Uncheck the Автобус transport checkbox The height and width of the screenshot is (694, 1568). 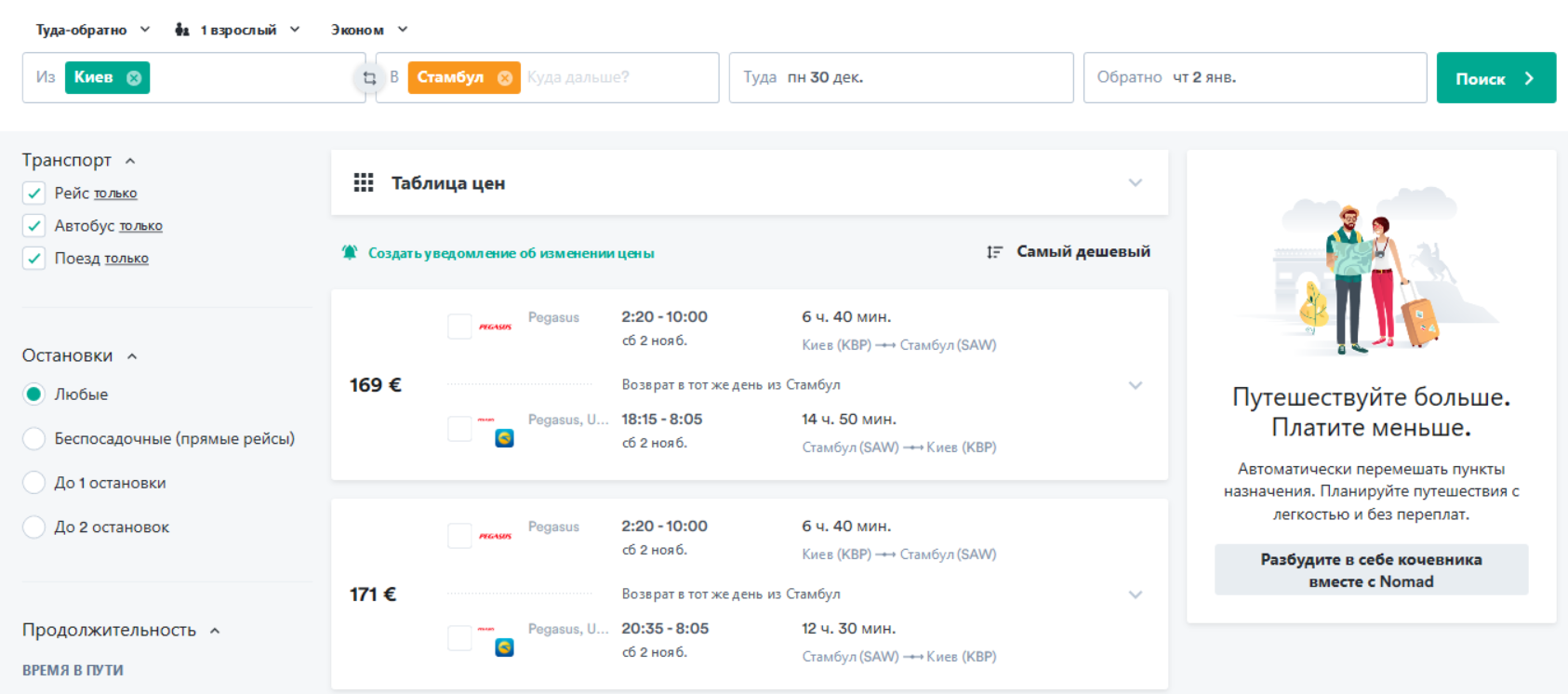pyautogui.click(x=34, y=226)
